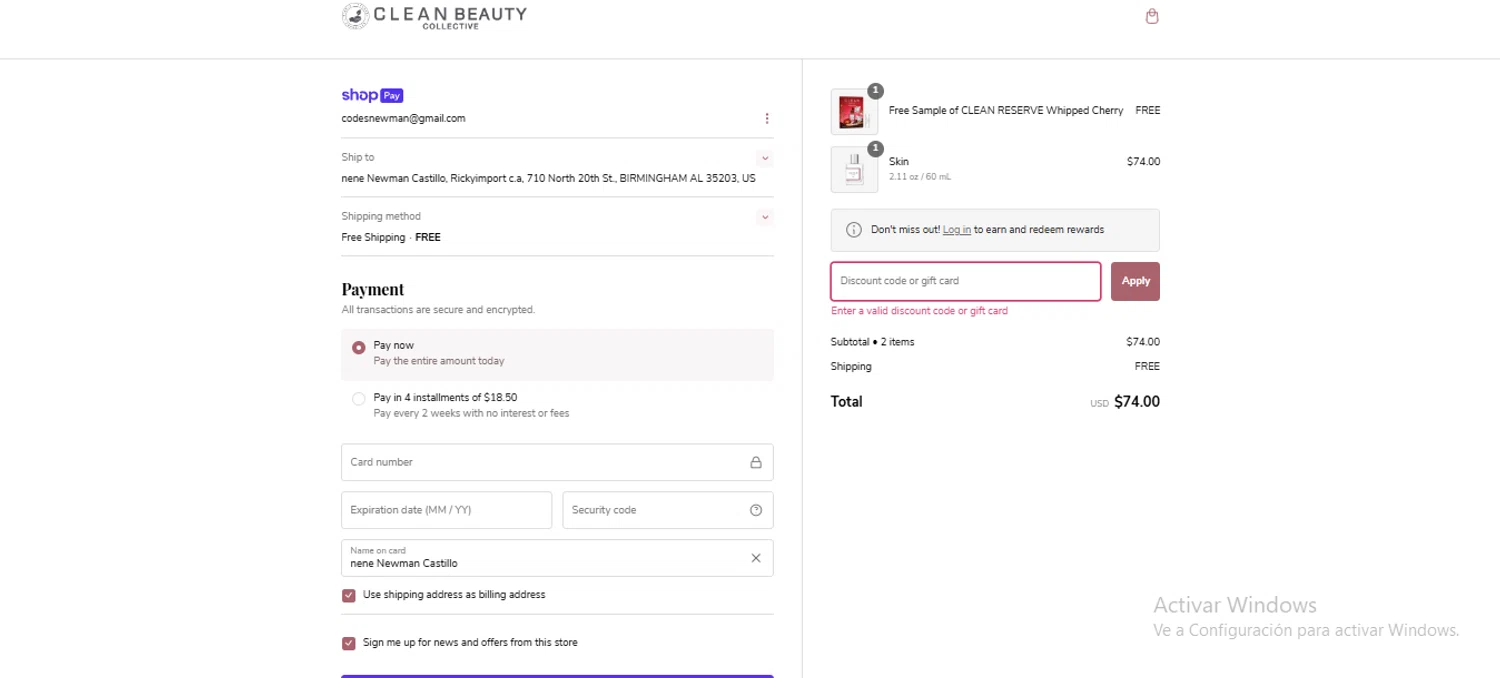This screenshot has height=678, width=1500.
Task: Click 'Free Sample of CLEAN RESERVE Whipped Cherry'
Action: pyautogui.click(x=1006, y=111)
